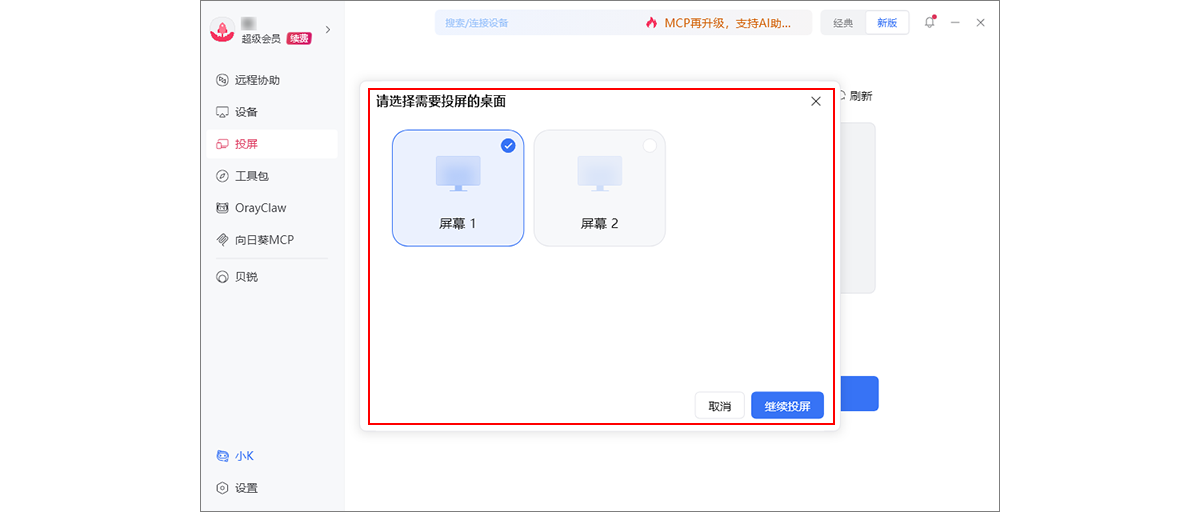The image size is (1200, 512).
Task: Click the sunflower logo avatar
Action: click(222, 30)
